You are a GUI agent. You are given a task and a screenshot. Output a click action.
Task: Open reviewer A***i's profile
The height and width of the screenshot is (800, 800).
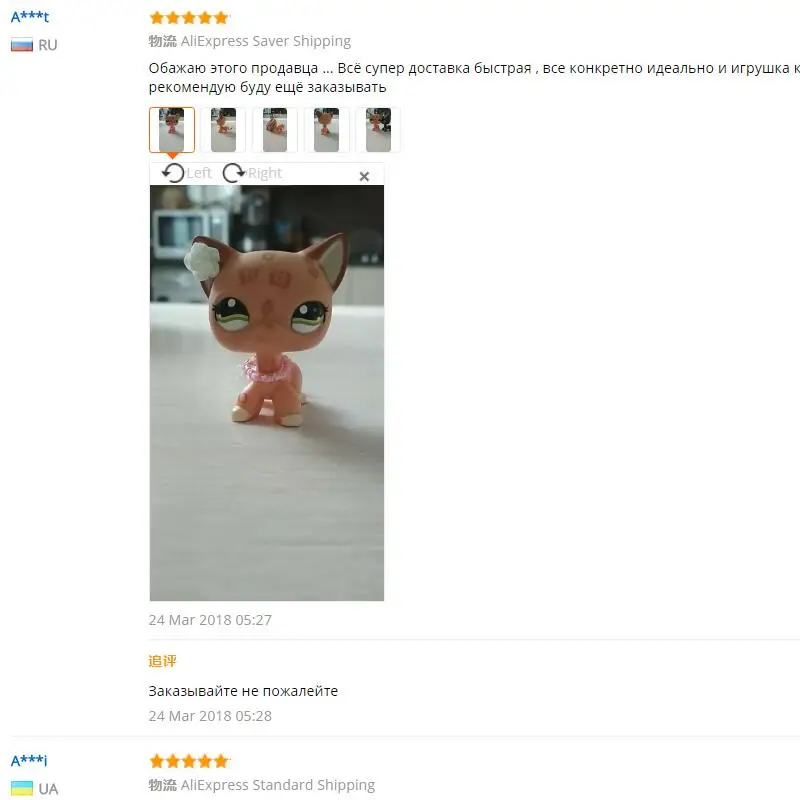coord(29,761)
